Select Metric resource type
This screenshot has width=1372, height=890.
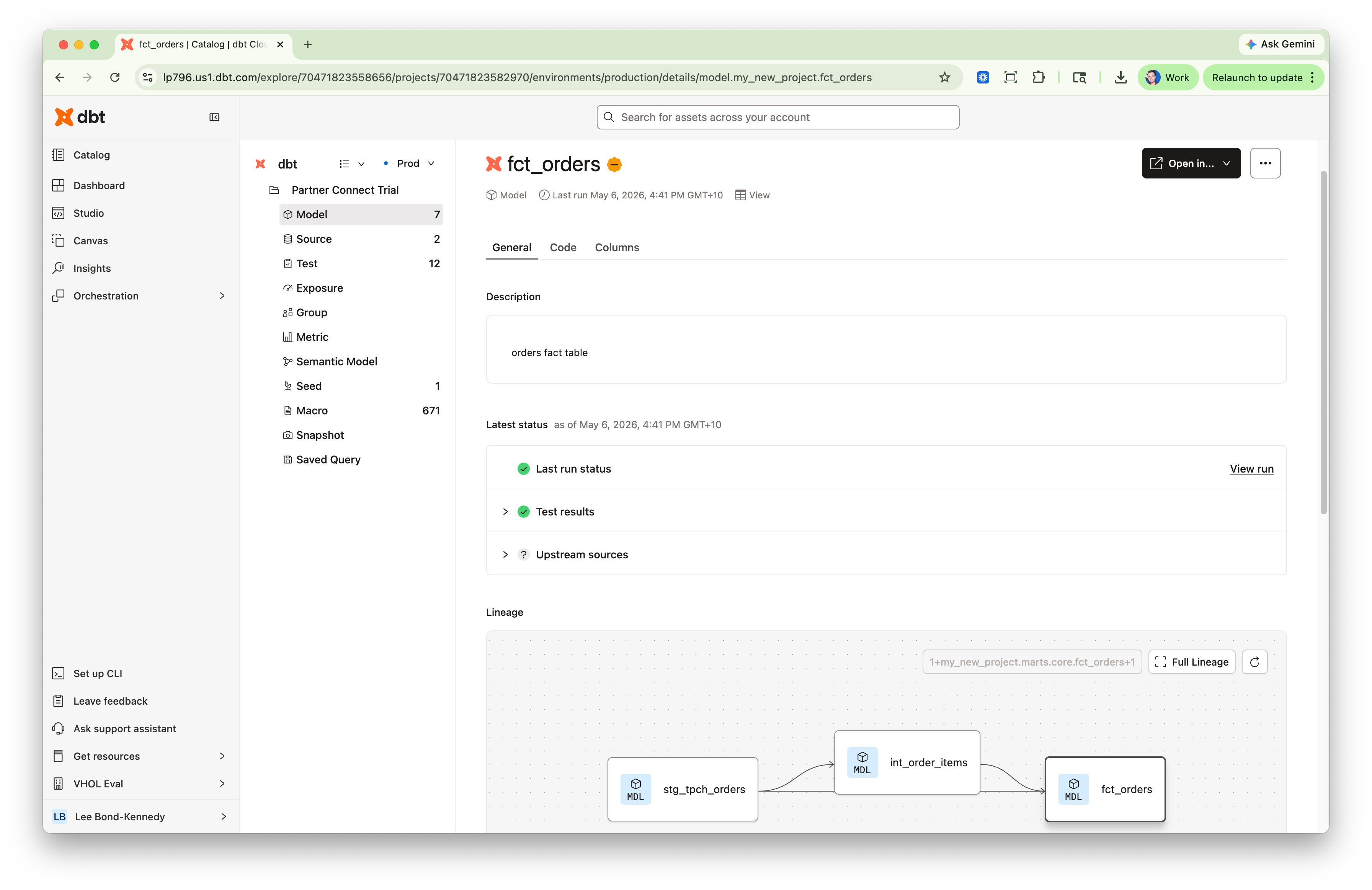pos(361,337)
